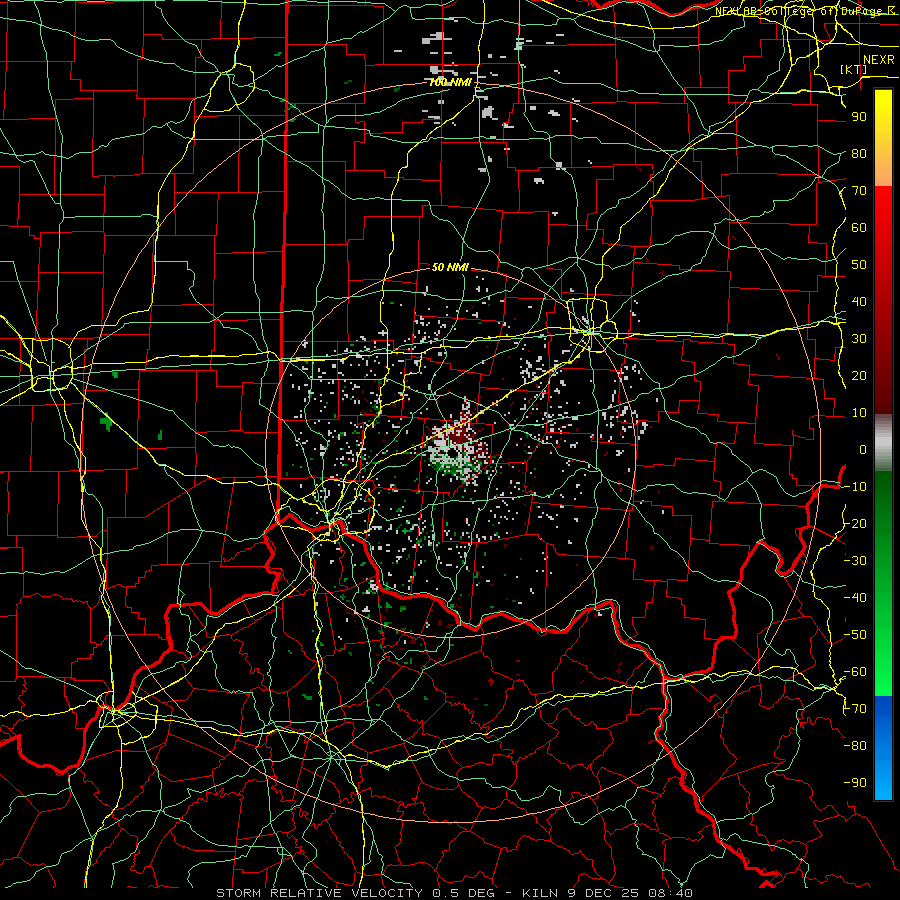The image size is (900, 900).
Task: Click the positive '60' velocity scale label
Action: point(859,228)
